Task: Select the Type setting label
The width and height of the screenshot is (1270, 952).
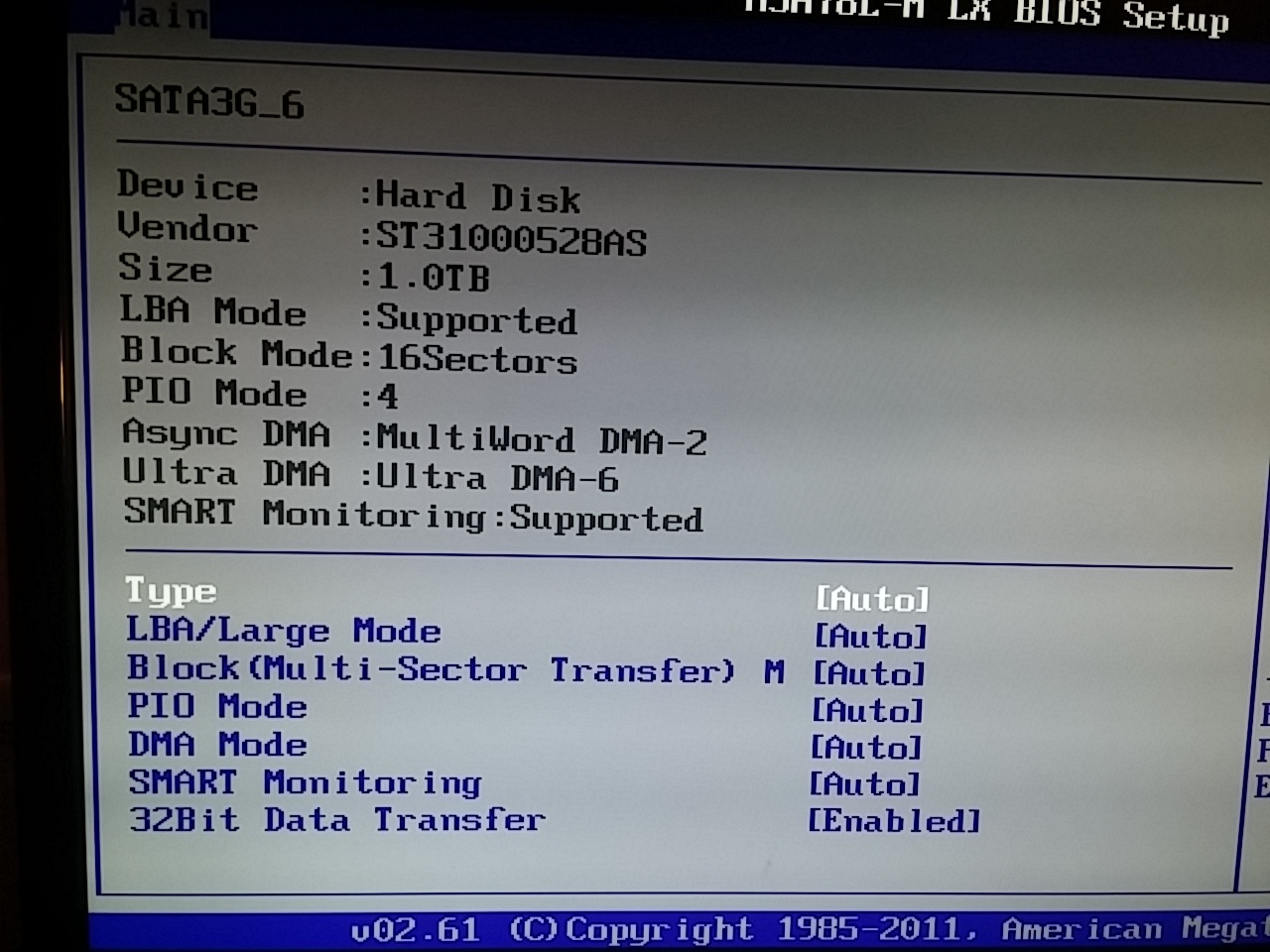Action: (171, 591)
